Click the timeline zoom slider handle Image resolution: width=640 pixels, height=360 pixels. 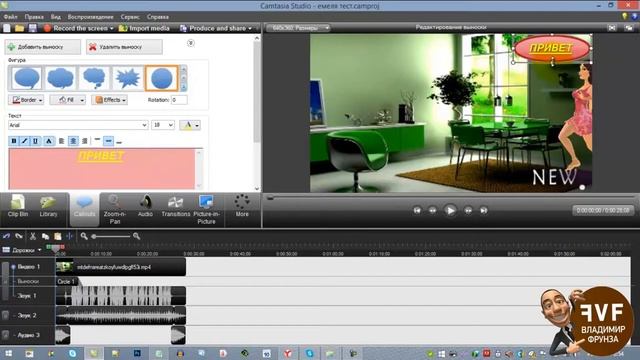point(94,236)
